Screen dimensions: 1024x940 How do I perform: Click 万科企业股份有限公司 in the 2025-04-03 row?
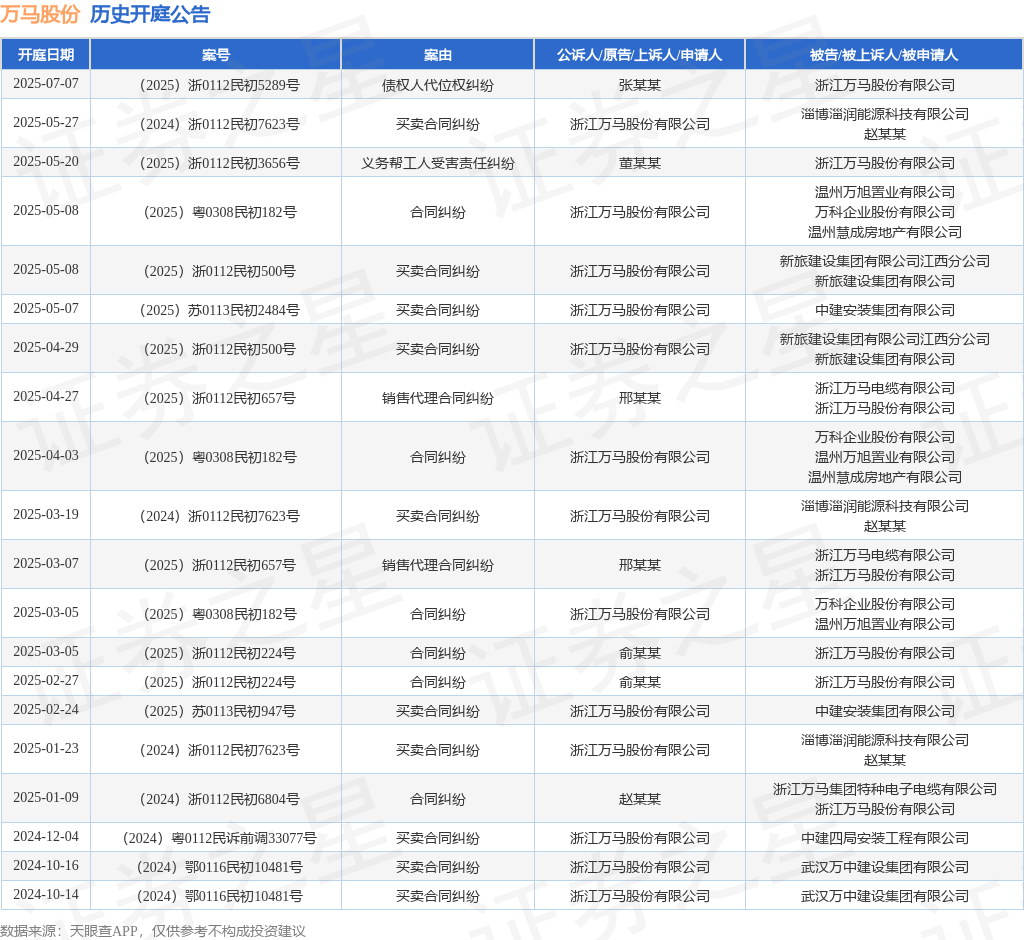click(x=884, y=437)
